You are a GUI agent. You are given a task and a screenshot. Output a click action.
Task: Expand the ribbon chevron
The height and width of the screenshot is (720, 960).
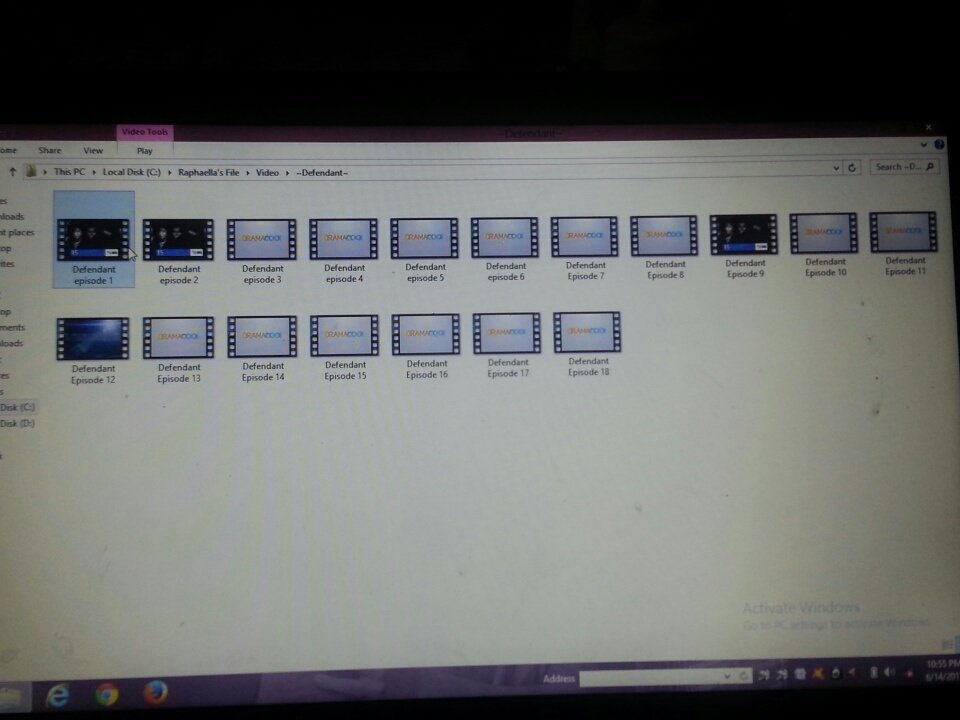coord(923,145)
